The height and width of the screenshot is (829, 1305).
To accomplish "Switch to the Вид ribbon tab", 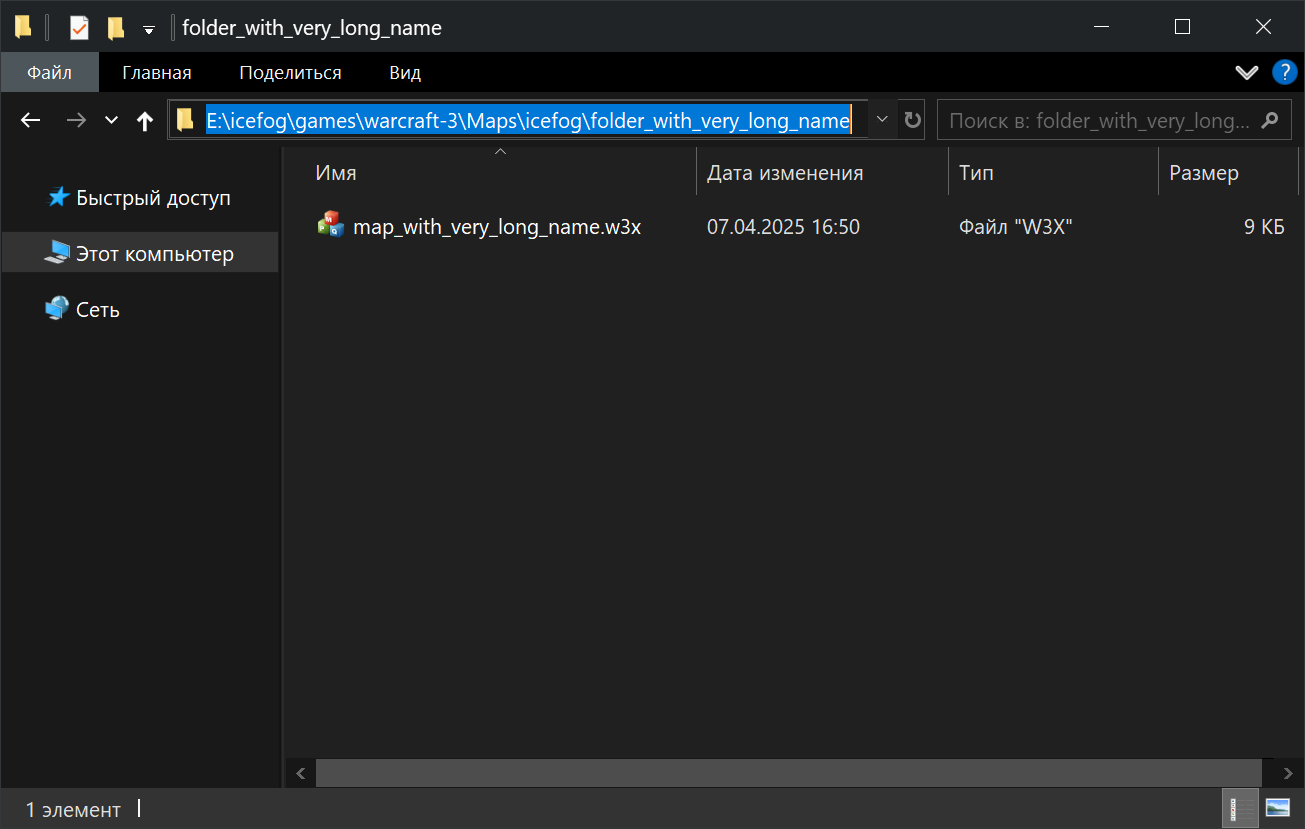I will tap(405, 73).
